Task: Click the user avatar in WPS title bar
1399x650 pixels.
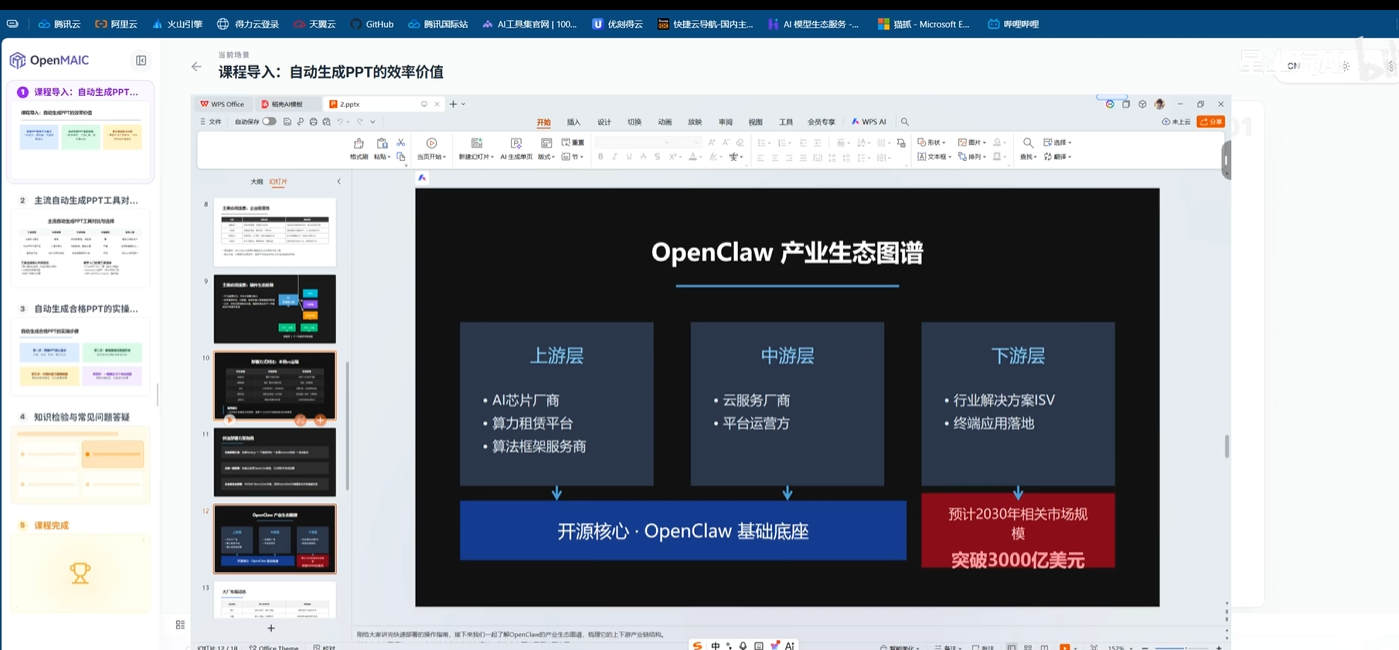Action: pyautogui.click(x=1159, y=104)
